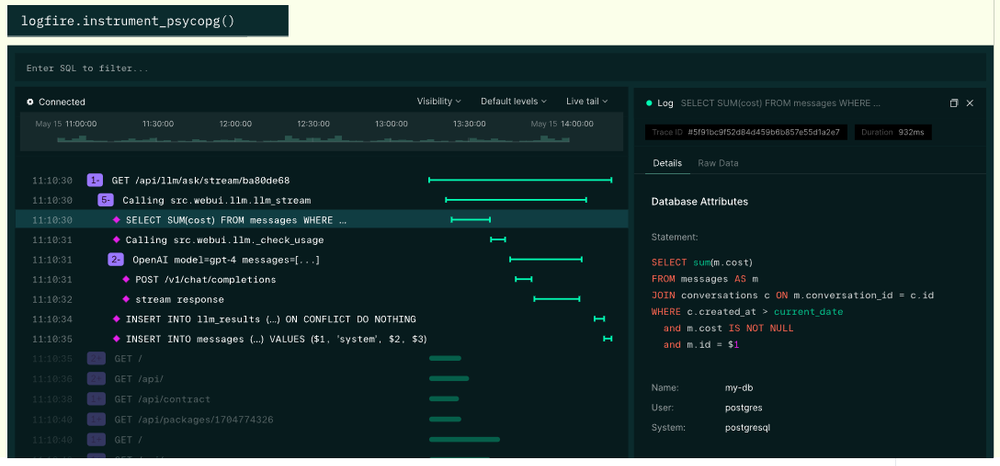Expand the GET /api/packages/1704774326 span badge
Viewport: 1000px width, 466px height.
[96, 419]
